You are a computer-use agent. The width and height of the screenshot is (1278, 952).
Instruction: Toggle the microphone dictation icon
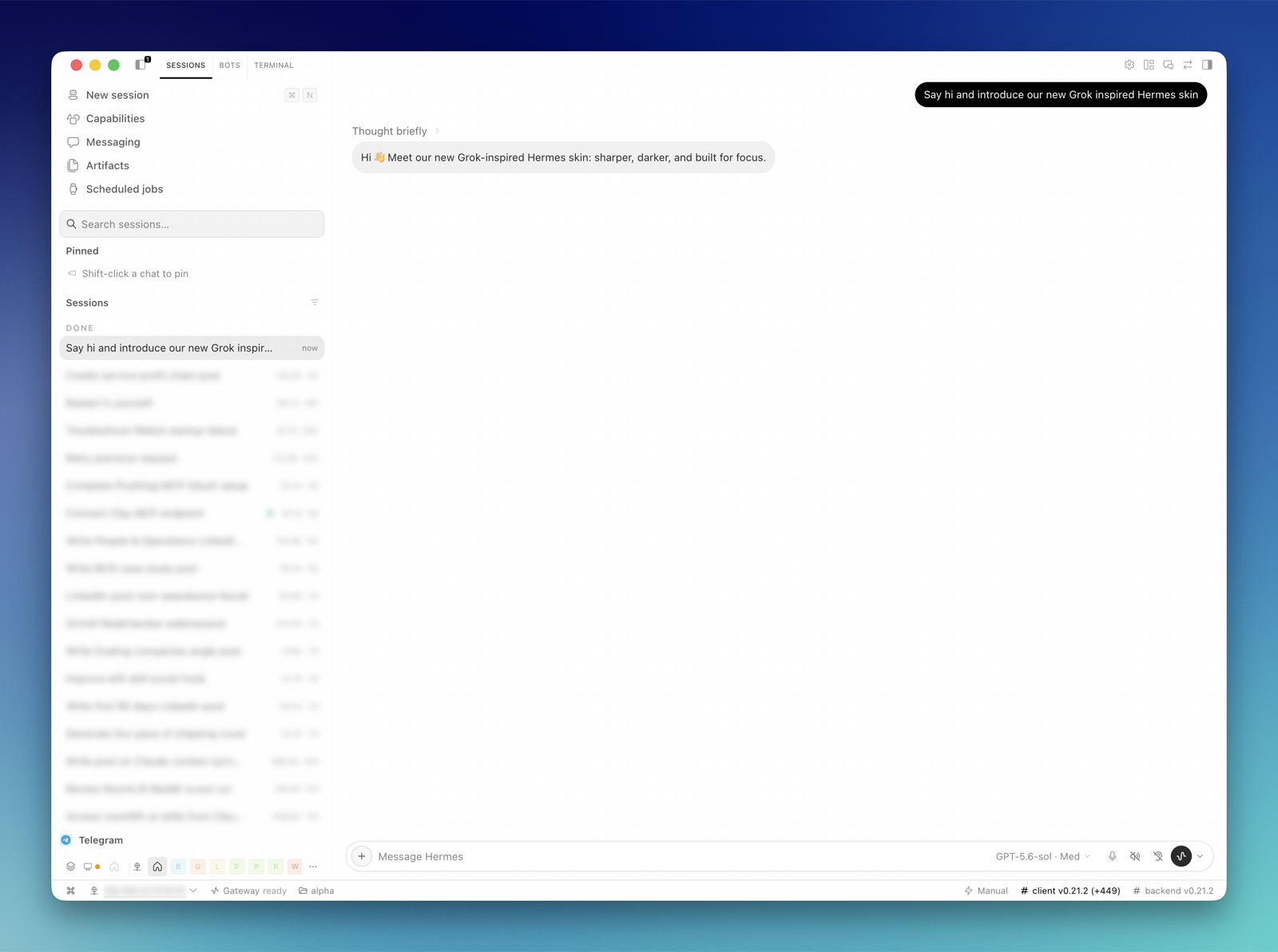[x=1112, y=856]
